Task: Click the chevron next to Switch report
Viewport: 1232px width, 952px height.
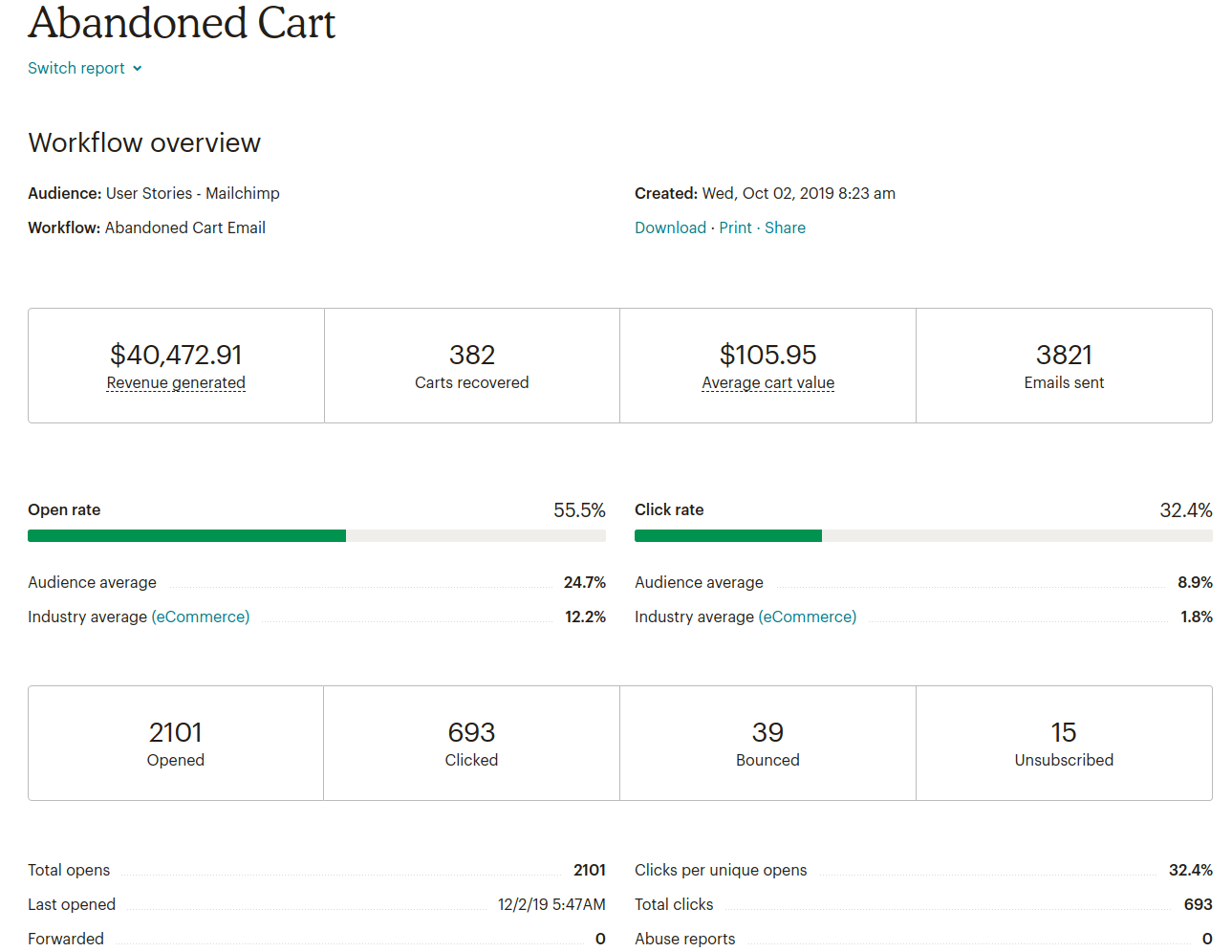Action: (138, 69)
